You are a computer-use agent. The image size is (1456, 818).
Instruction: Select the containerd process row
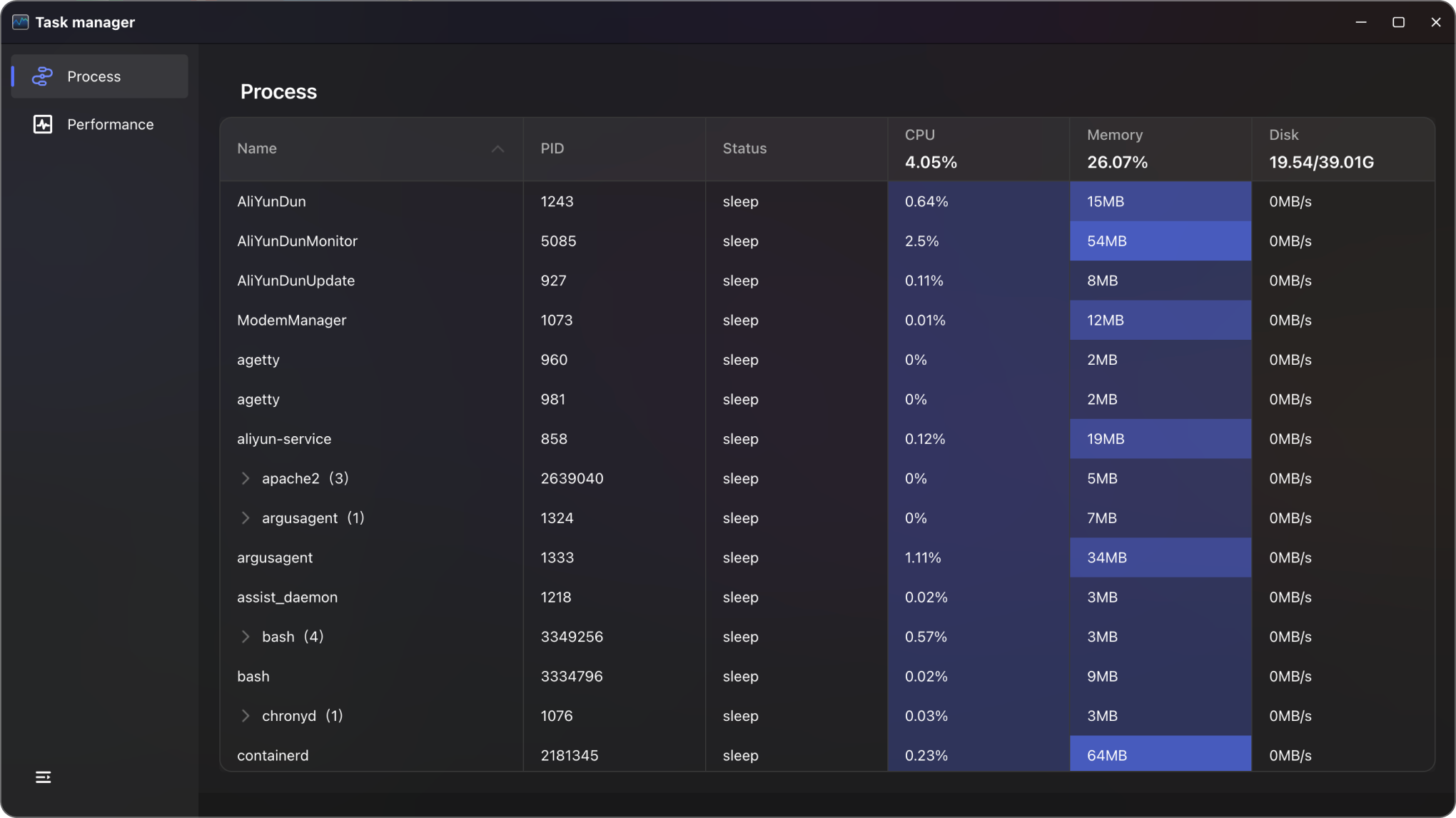[273, 755]
